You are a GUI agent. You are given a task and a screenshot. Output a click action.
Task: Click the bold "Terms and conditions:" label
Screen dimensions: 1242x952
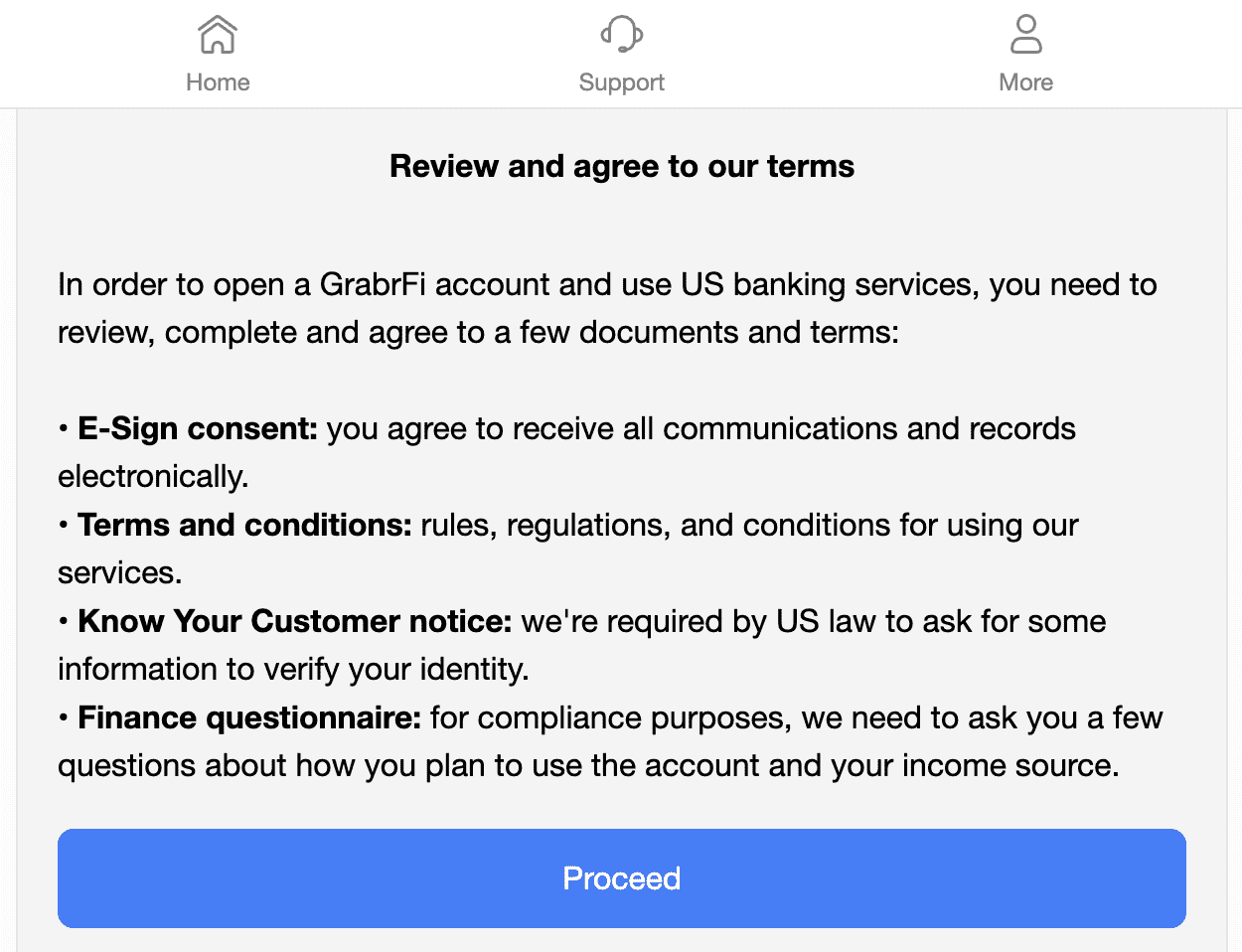click(x=244, y=525)
